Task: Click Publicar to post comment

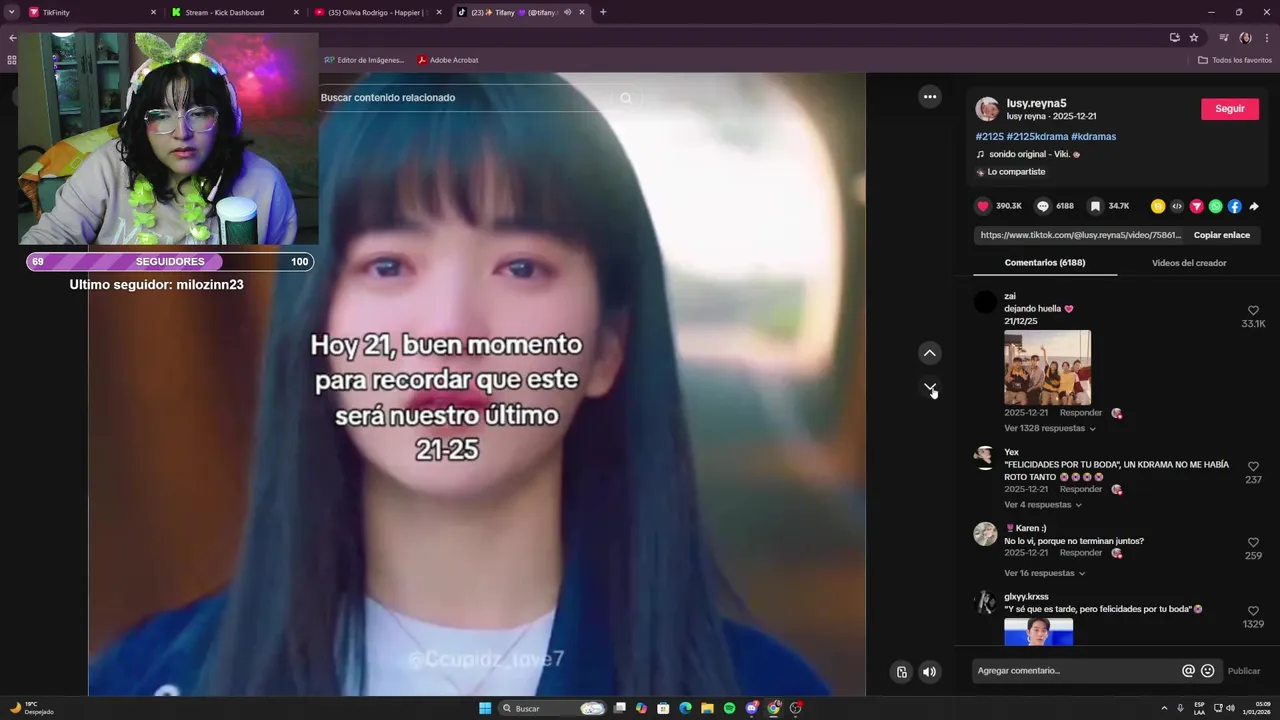Action: [x=1244, y=671]
